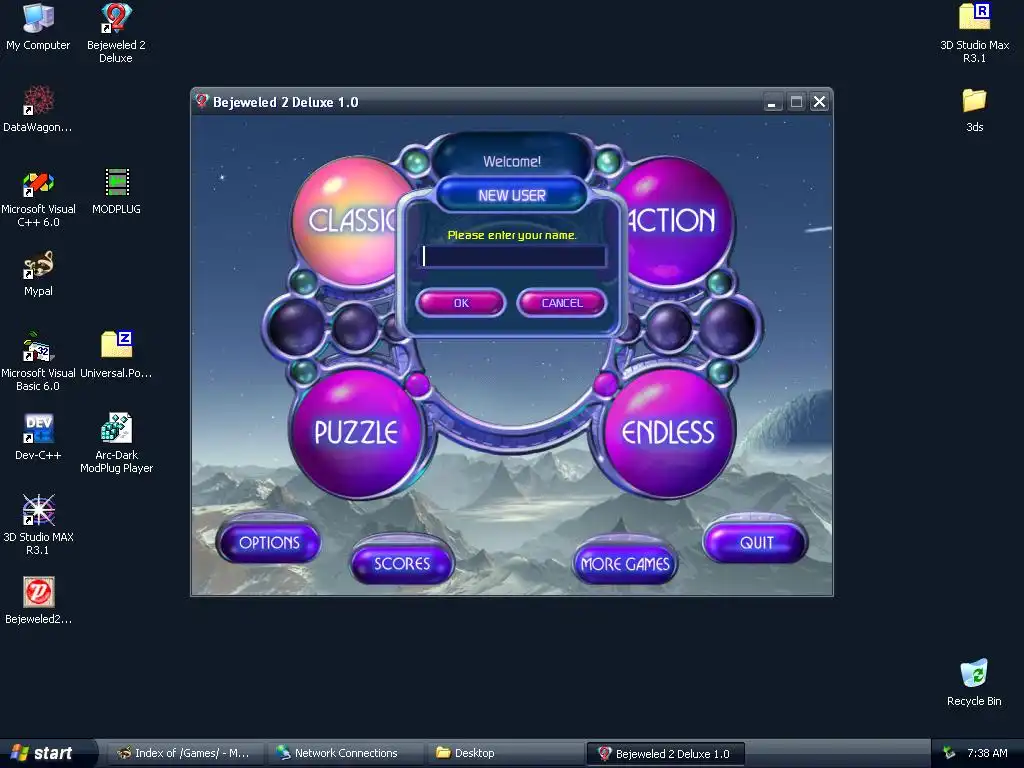Click the name entry text field
This screenshot has height=768, width=1024.
(513, 256)
